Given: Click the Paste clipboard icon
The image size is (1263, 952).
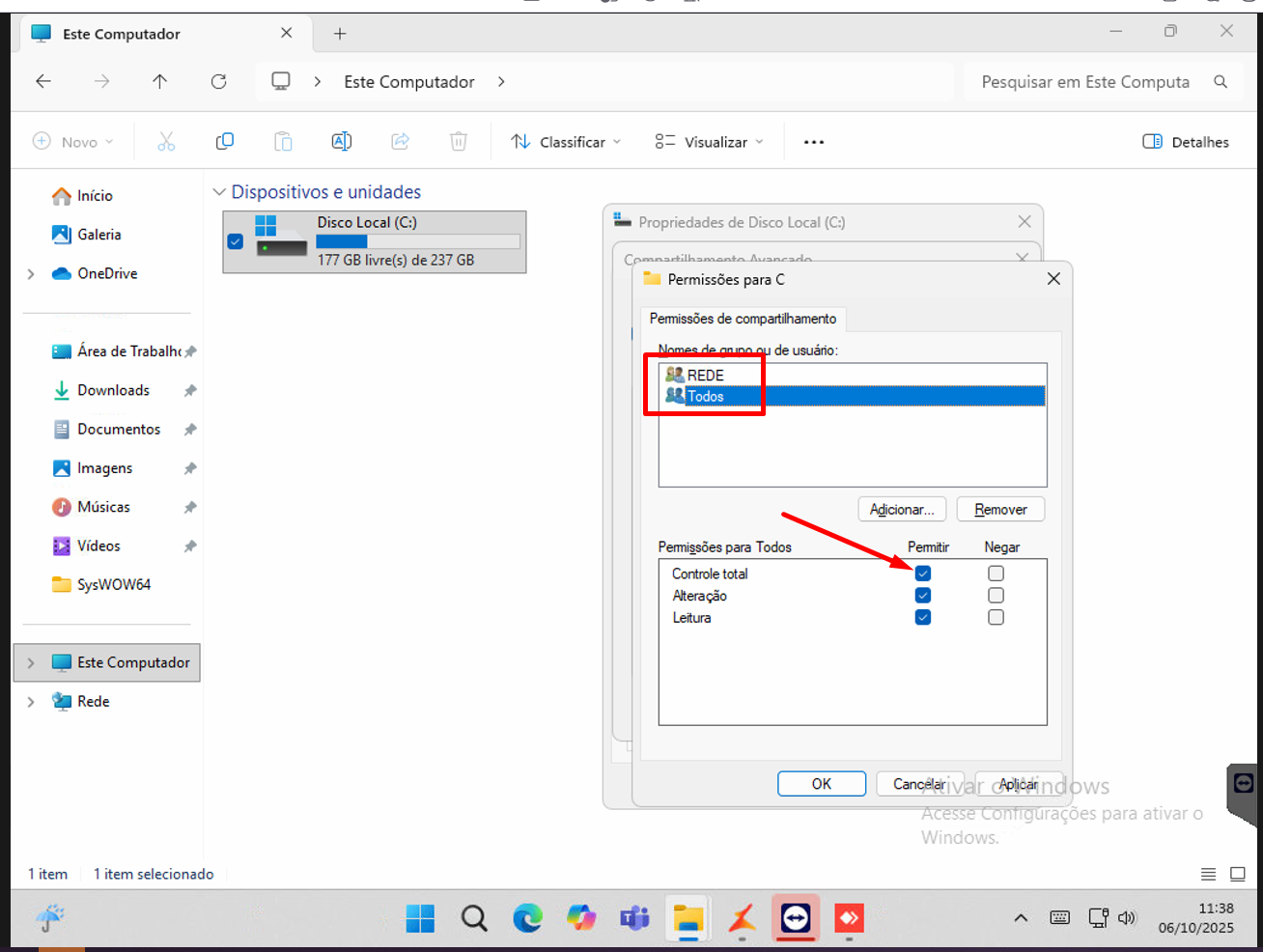Looking at the screenshot, I should (x=283, y=142).
